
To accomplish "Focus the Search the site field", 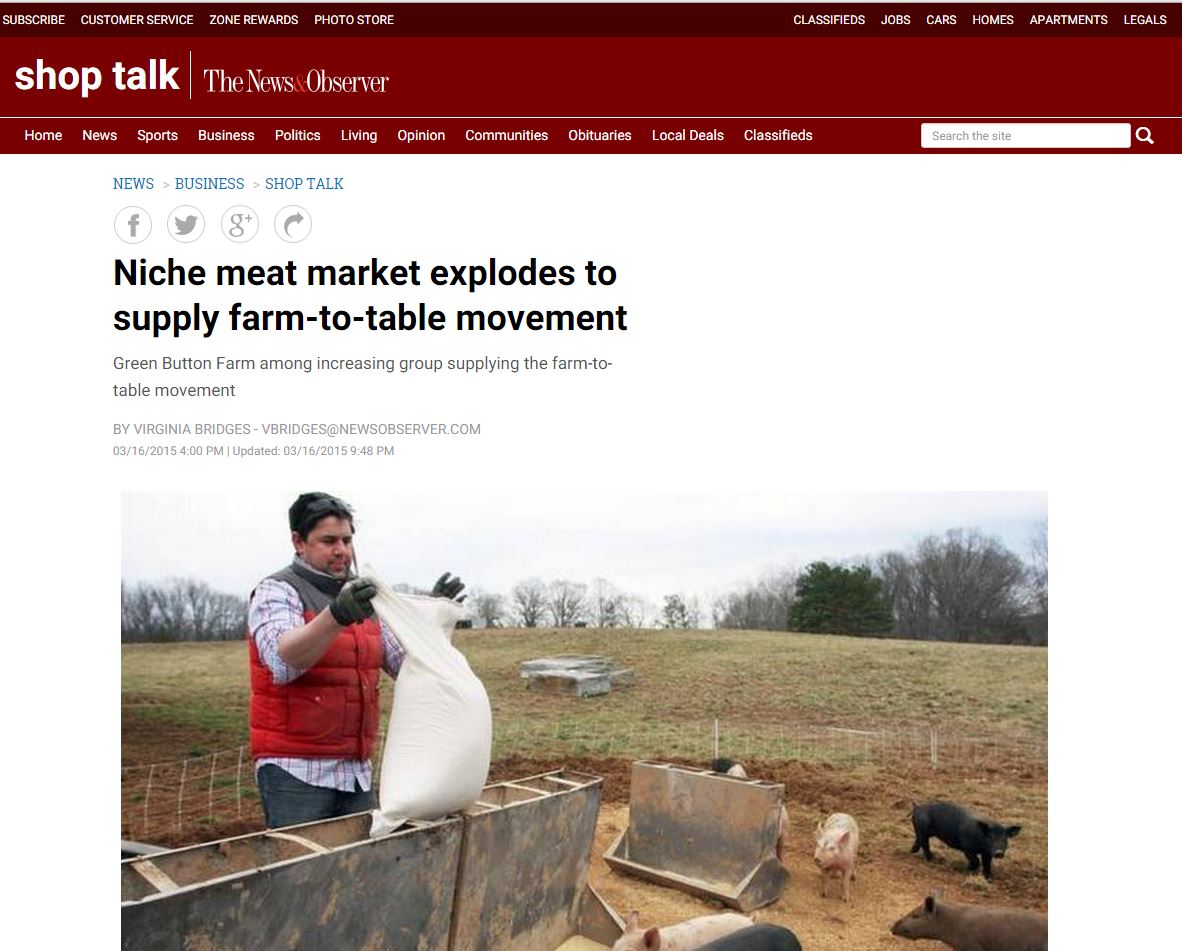I will [1025, 136].
